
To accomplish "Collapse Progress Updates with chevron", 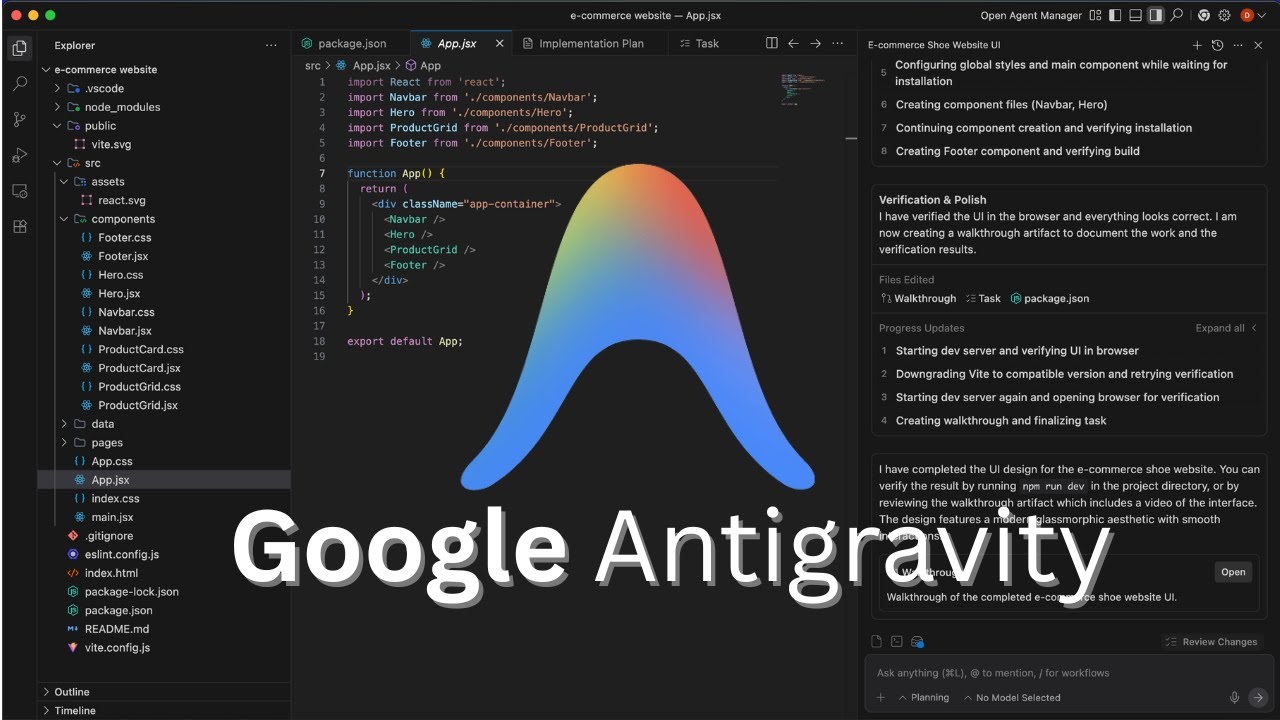I will tap(1255, 328).
